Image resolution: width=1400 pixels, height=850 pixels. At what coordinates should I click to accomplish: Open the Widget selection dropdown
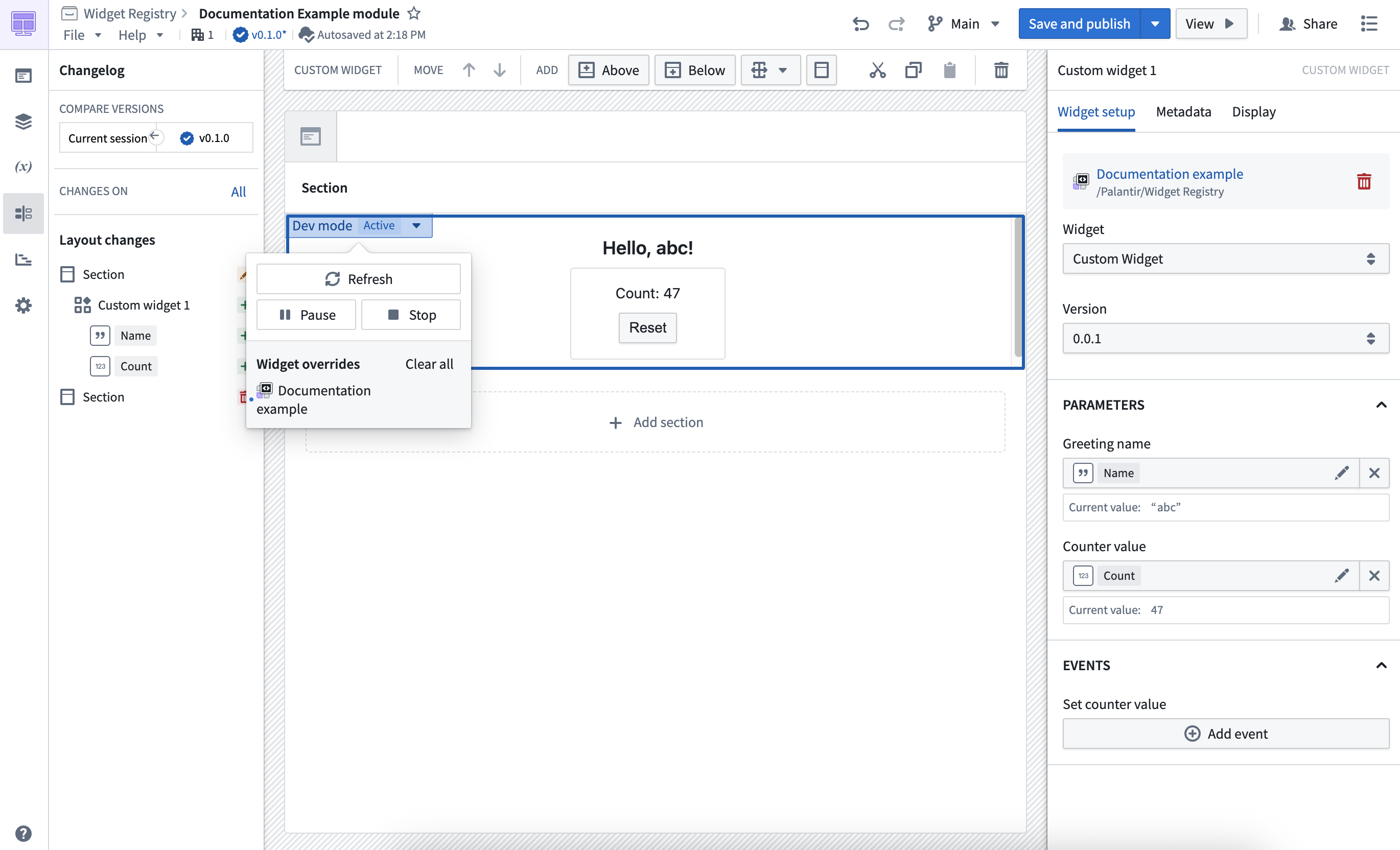pos(1226,259)
